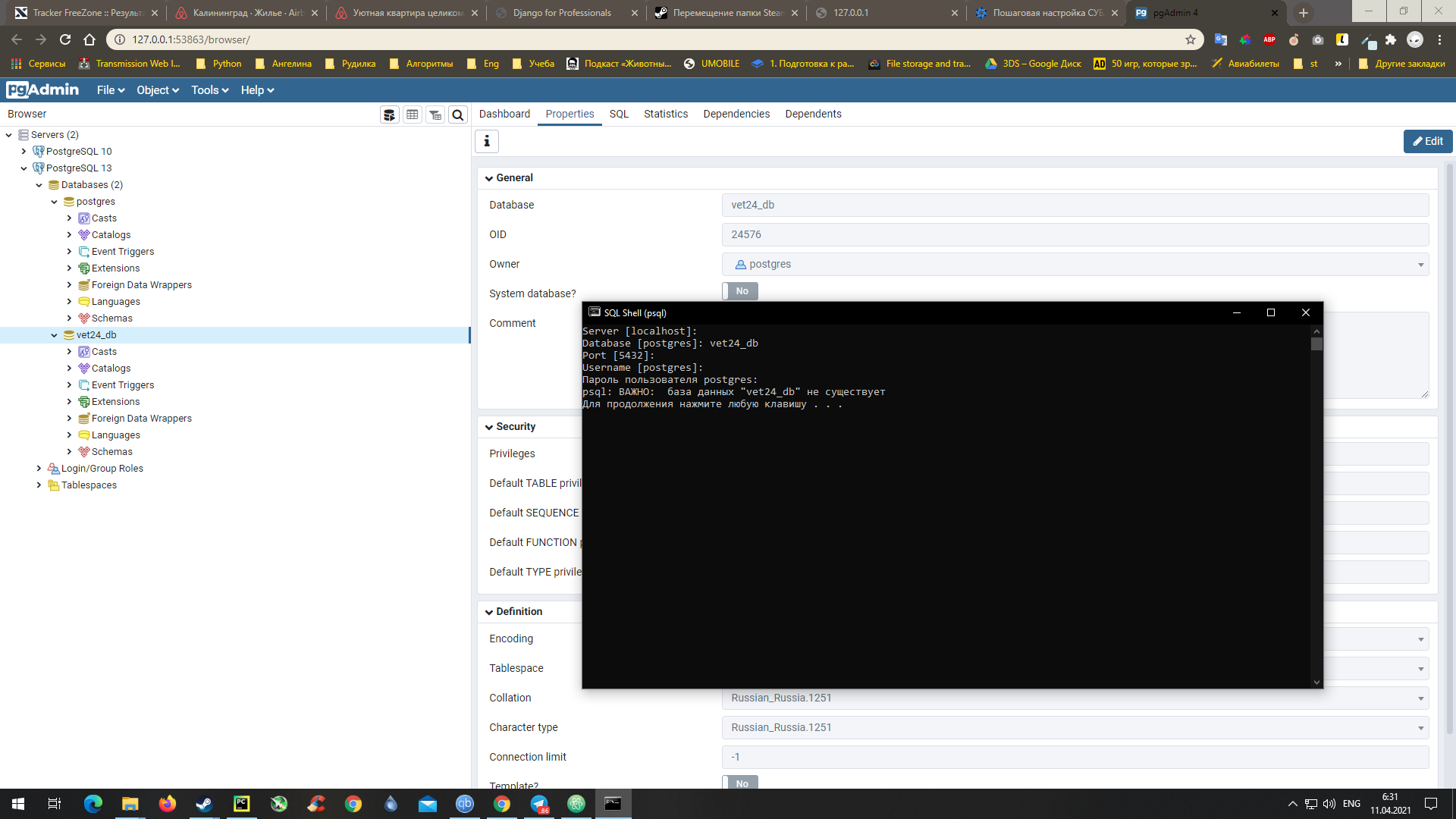The width and height of the screenshot is (1456, 819).
Task: Open the Windows Start menu
Action: 18,804
